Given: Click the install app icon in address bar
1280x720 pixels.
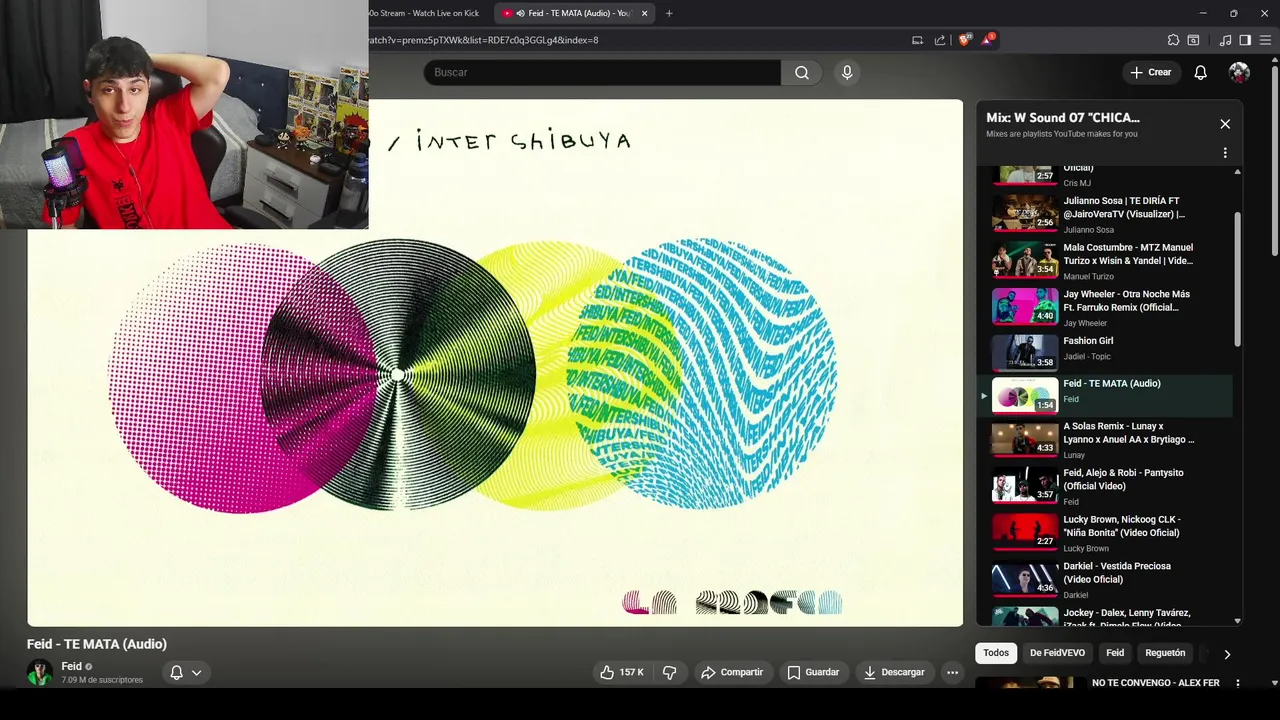Looking at the screenshot, I should 917,40.
